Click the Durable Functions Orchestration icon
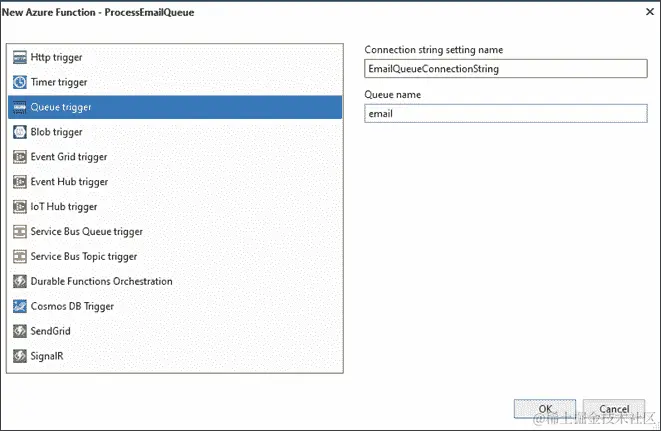The image size is (661, 431). [19, 281]
